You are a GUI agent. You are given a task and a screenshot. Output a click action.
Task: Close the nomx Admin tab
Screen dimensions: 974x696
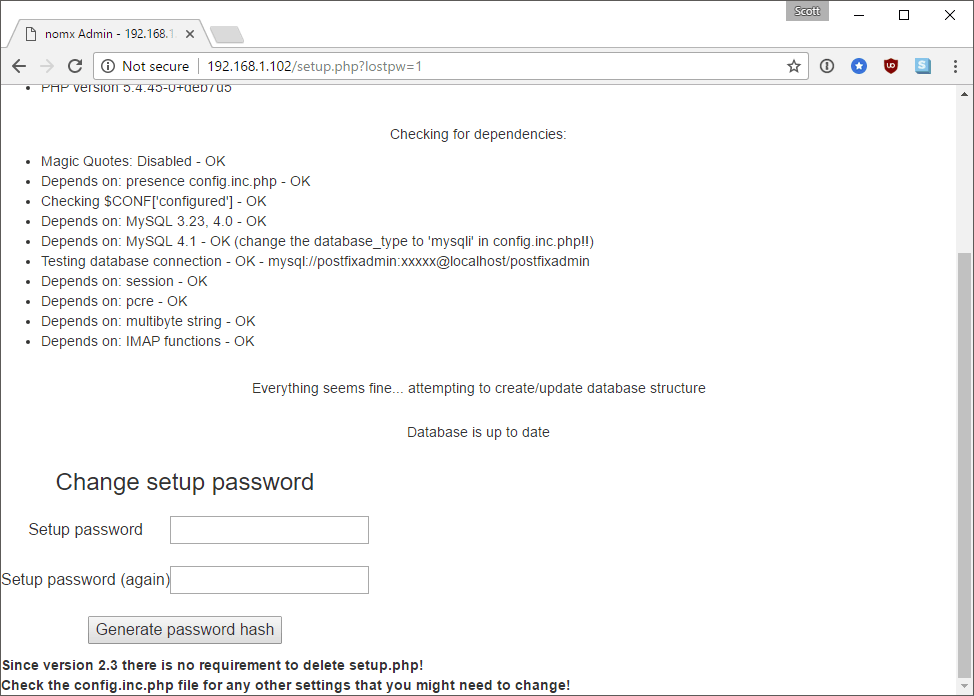(x=189, y=32)
